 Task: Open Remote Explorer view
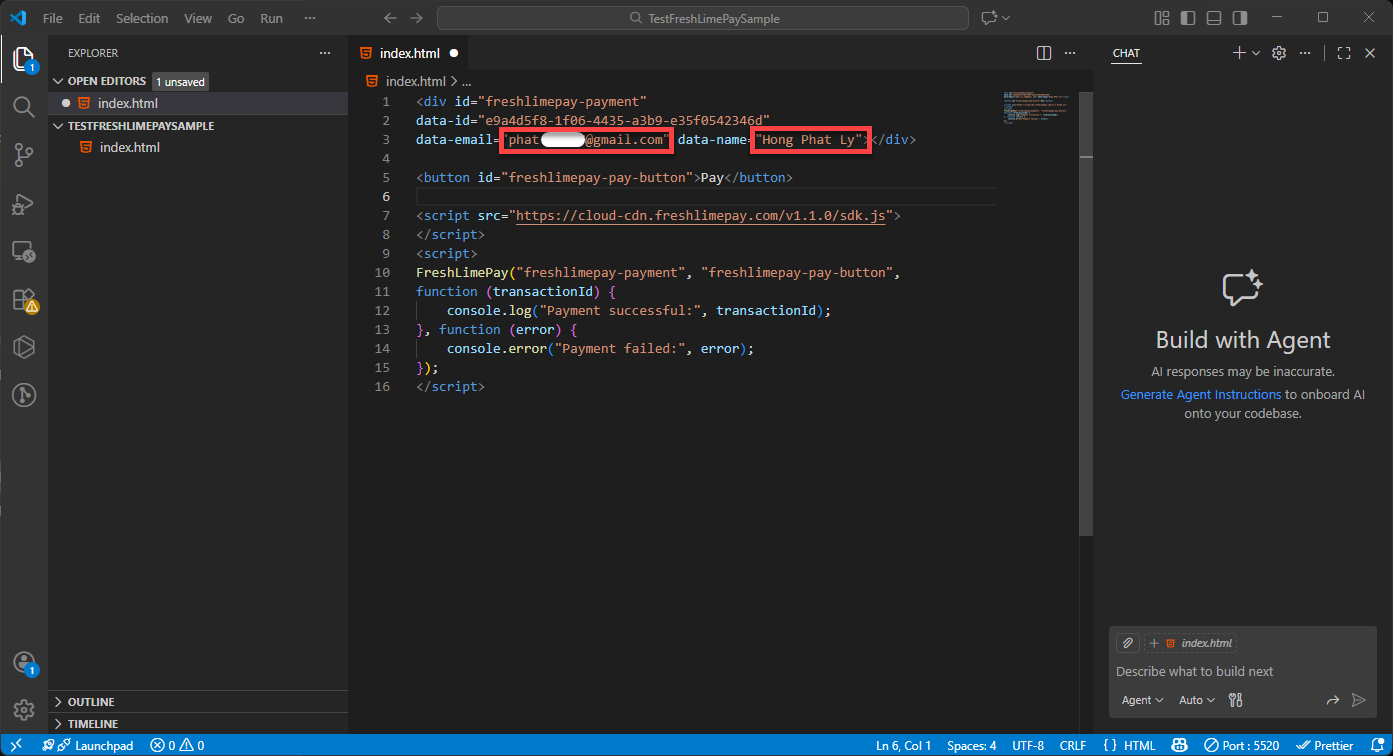tap(24, 251)
